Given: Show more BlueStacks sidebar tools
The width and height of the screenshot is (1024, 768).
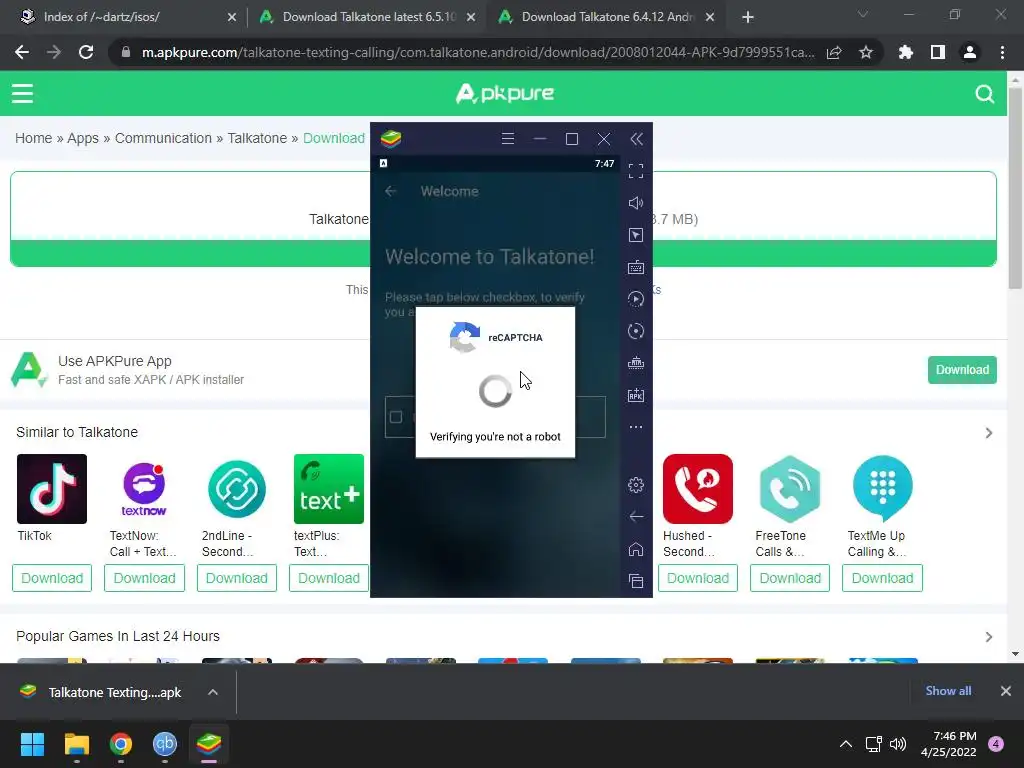Looking at the screenshot, I should pos(635,427).
